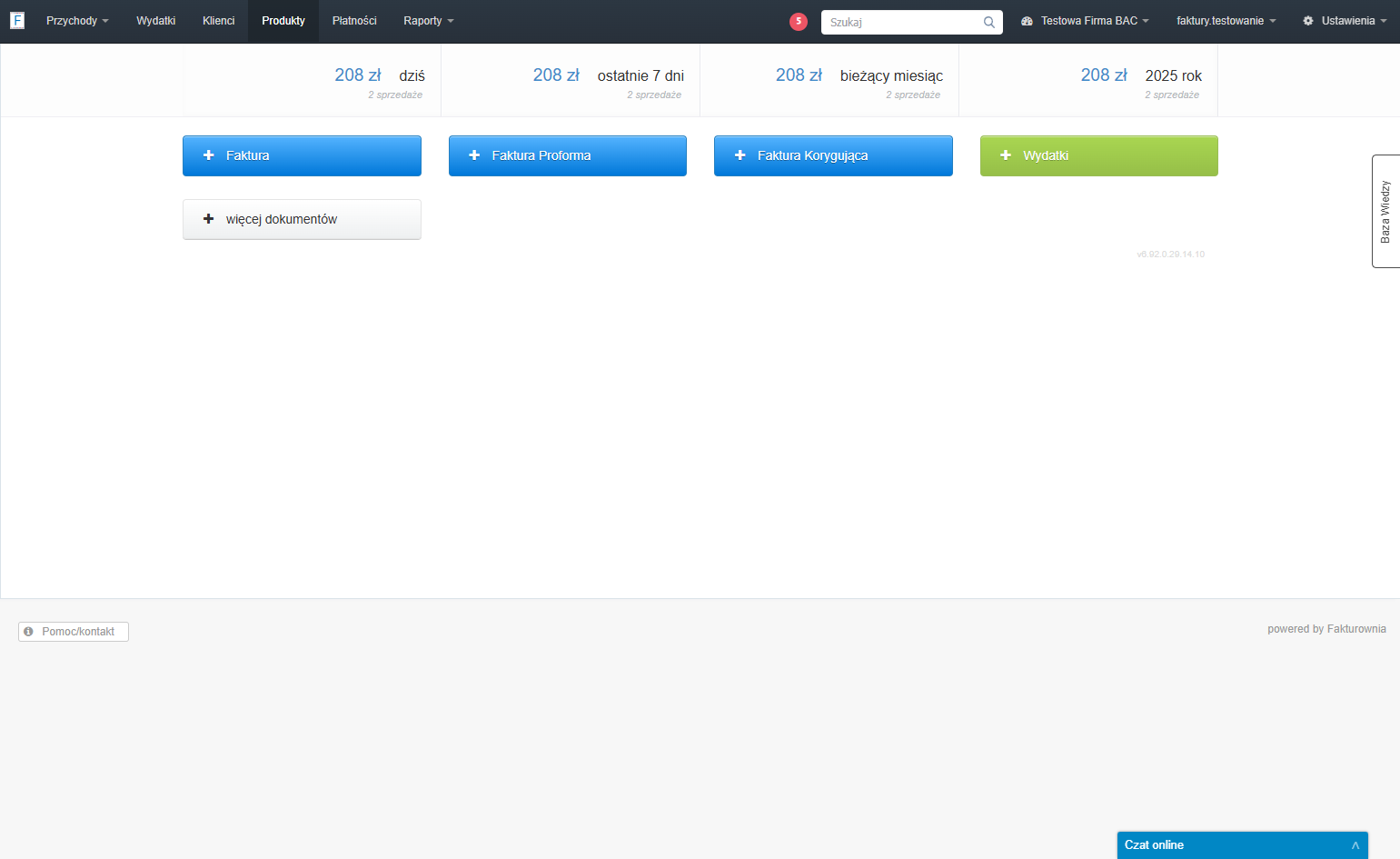Click '2 sprzedaże' under dziś
The image size is (1400, 859).
pyautogui.click(x=395, y=95)
